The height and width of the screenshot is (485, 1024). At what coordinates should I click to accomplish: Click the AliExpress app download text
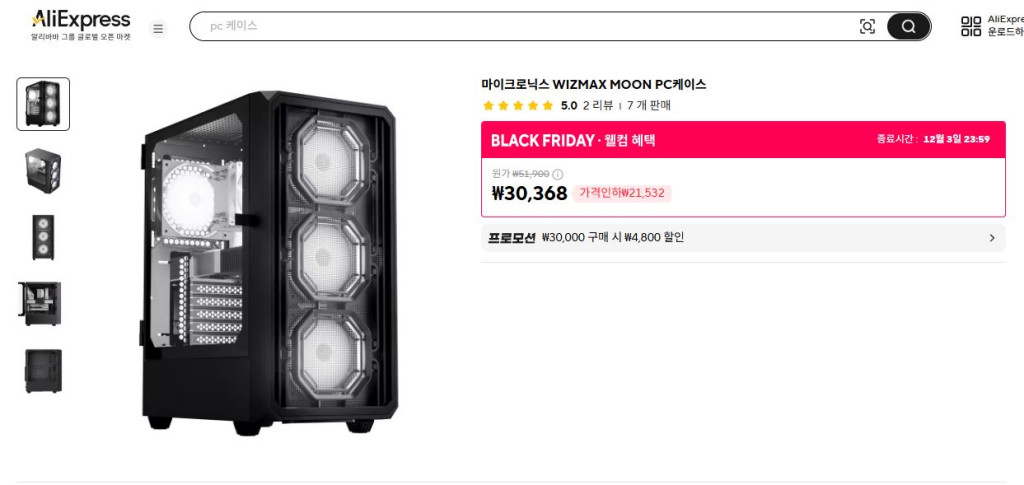[x=1005, y=25]
